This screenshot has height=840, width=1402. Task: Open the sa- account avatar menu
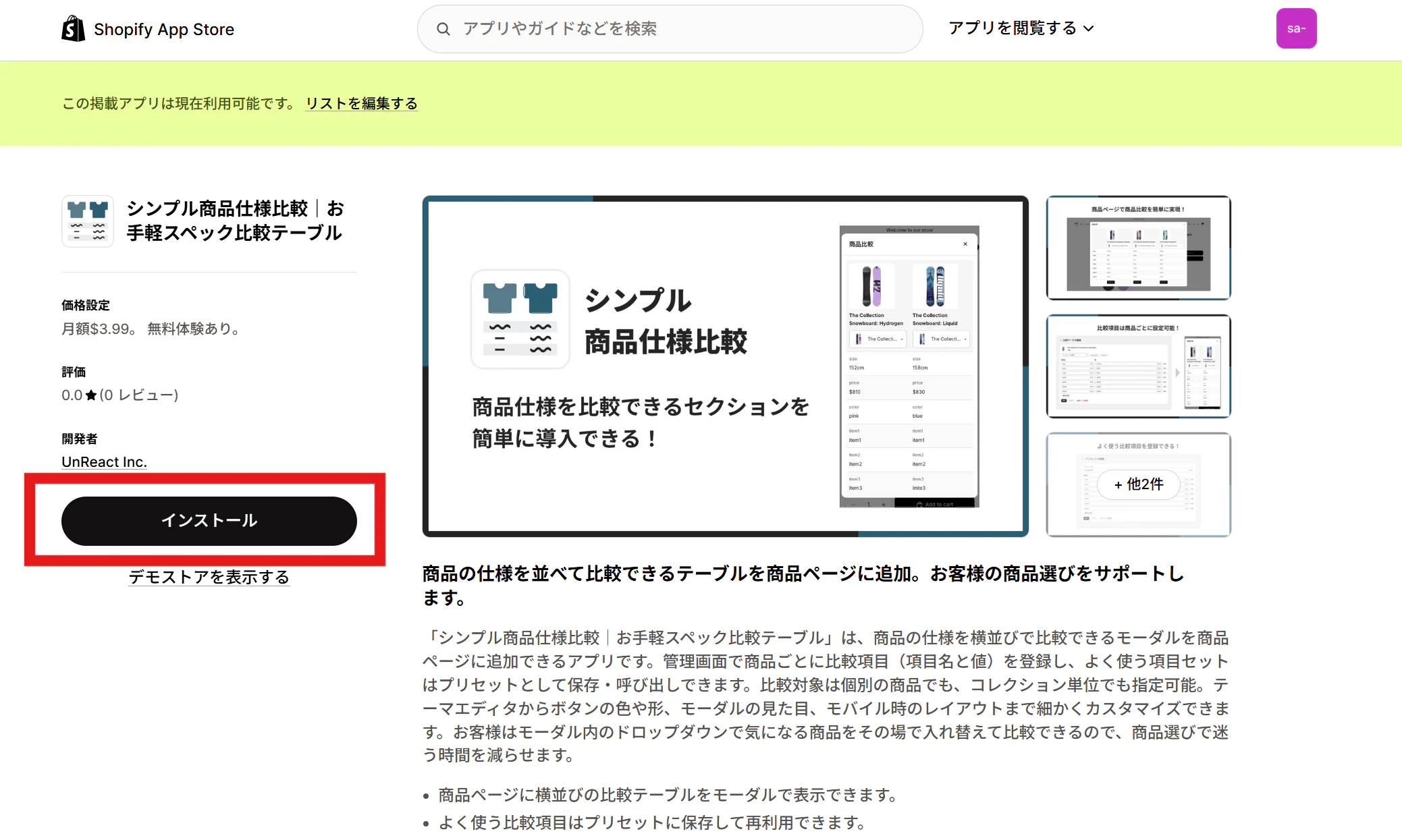point(1296,28)
